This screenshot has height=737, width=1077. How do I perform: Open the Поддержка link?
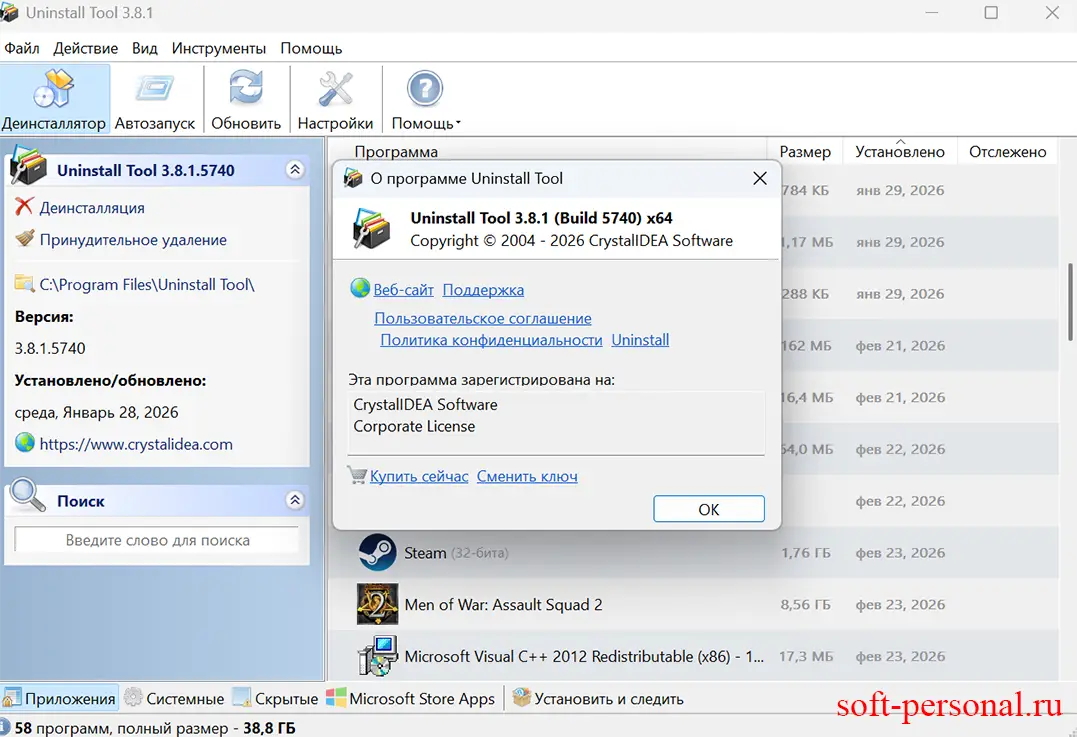[x=483, y=290]
